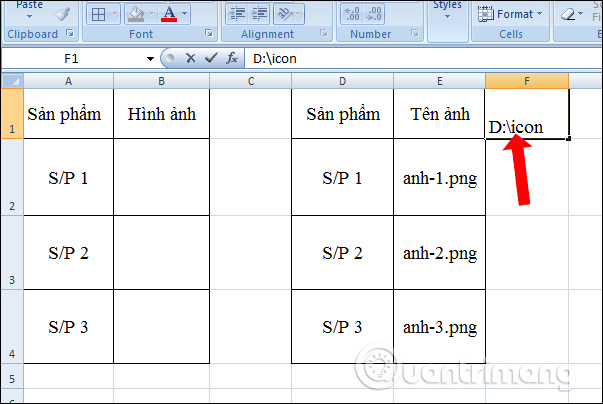This screenshot has width=603, height=404.
Task: Confirm the entry with the checkmark icon
Action: tap(211, 58)
